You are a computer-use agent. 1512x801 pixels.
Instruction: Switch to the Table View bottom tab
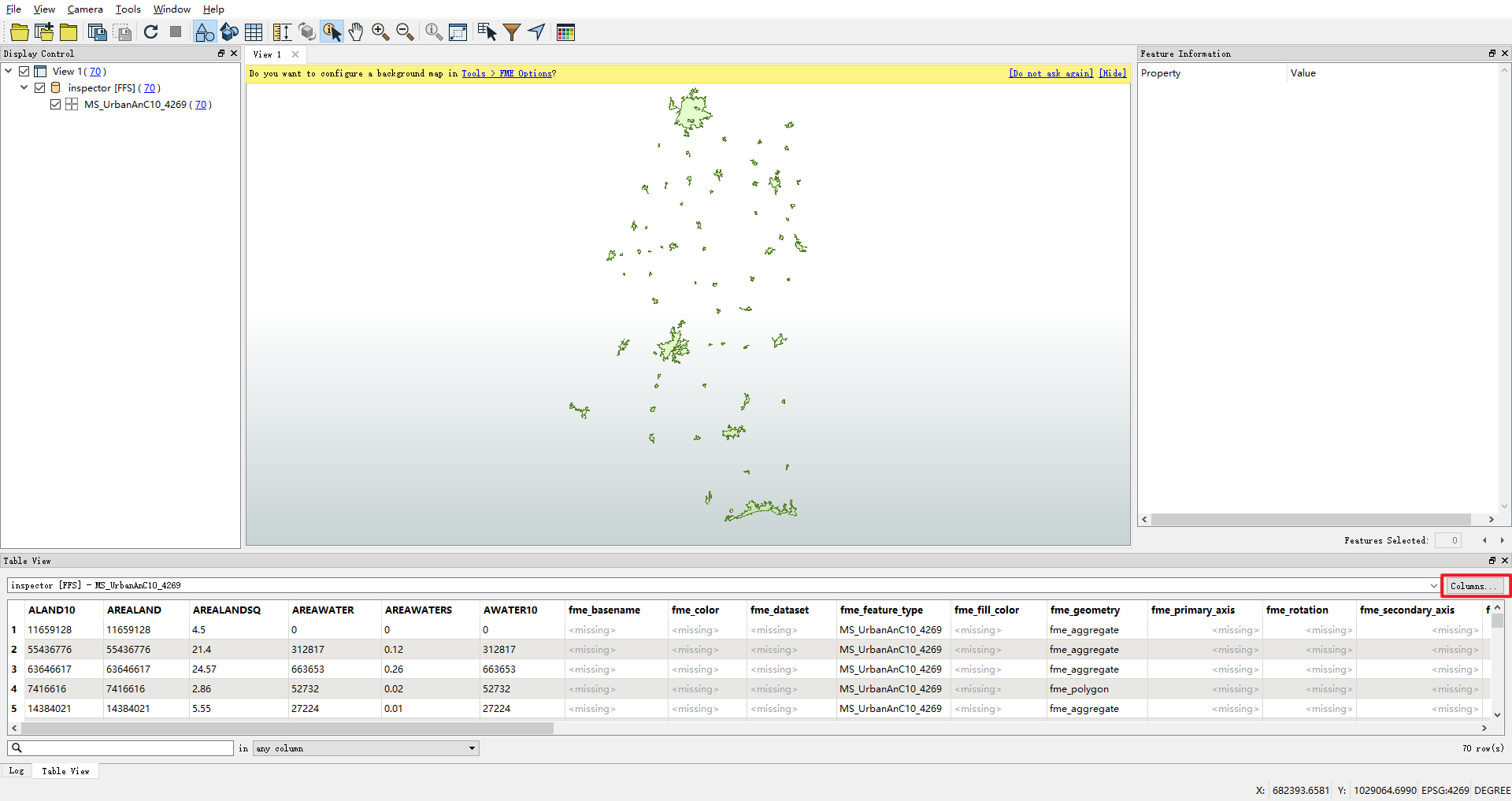coord(65,771)
